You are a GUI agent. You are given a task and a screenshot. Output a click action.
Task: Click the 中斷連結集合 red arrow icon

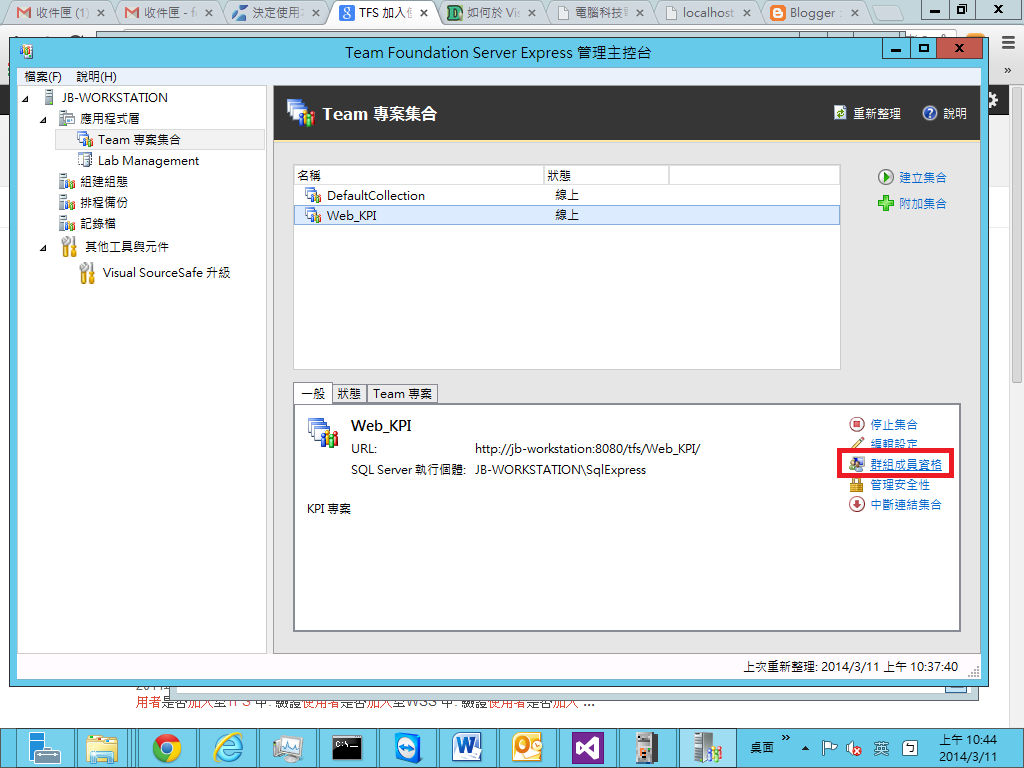[x=857, y=504]
